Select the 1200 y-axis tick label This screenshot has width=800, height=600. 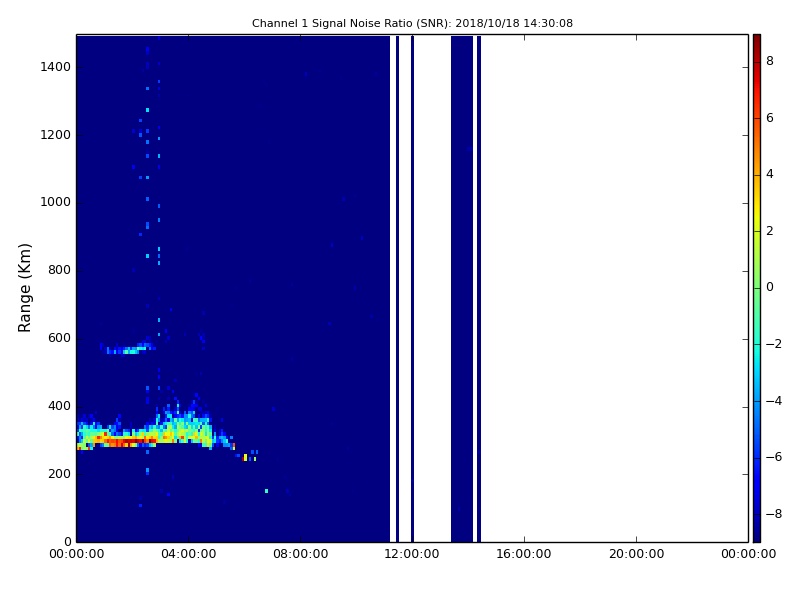pyautogui.click(x=56, y=135)
